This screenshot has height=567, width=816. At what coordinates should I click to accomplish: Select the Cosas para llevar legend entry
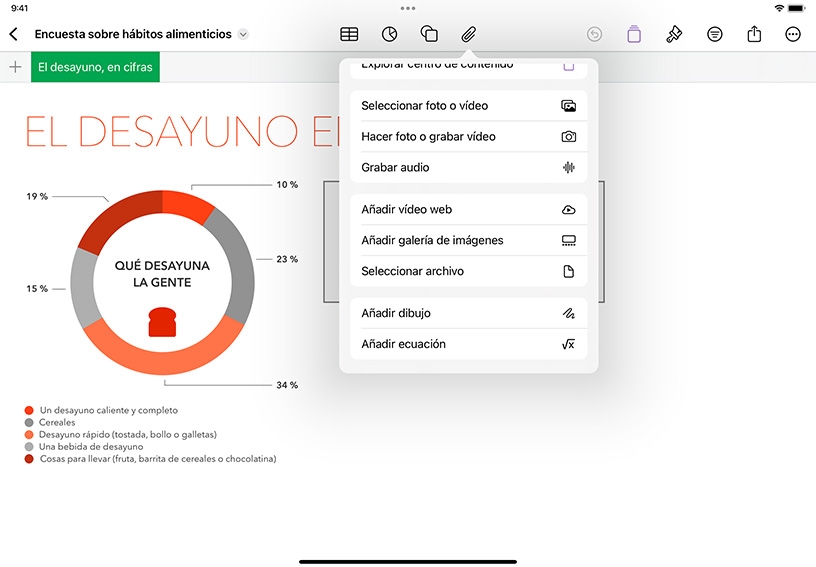coord(150,459)
